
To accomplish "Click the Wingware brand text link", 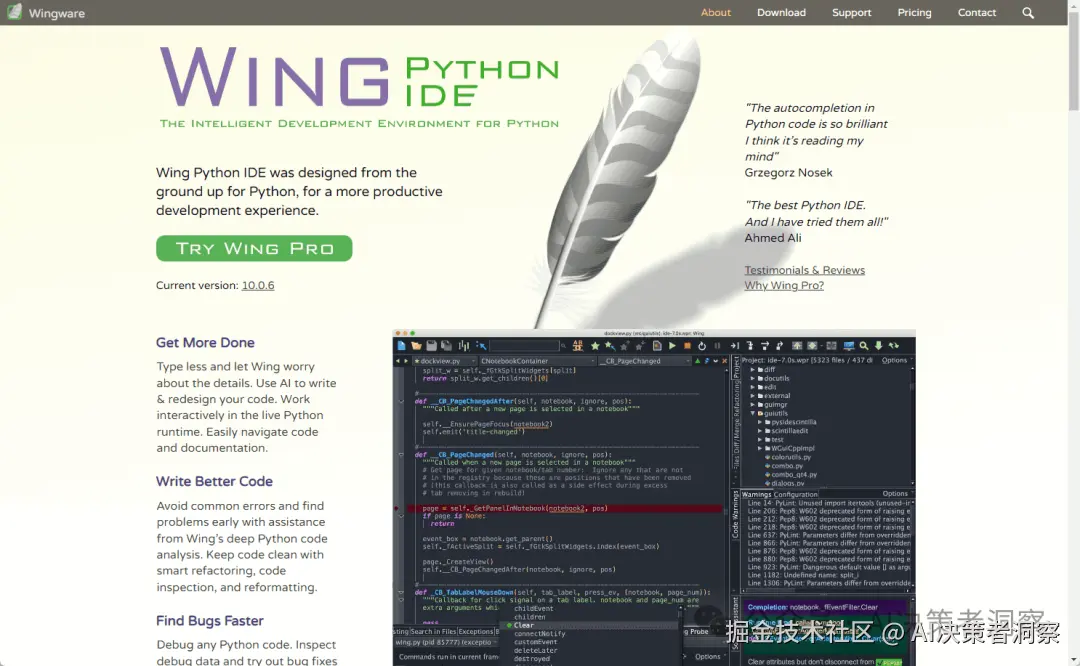I will pyautogui.click(x=56, y=12).
